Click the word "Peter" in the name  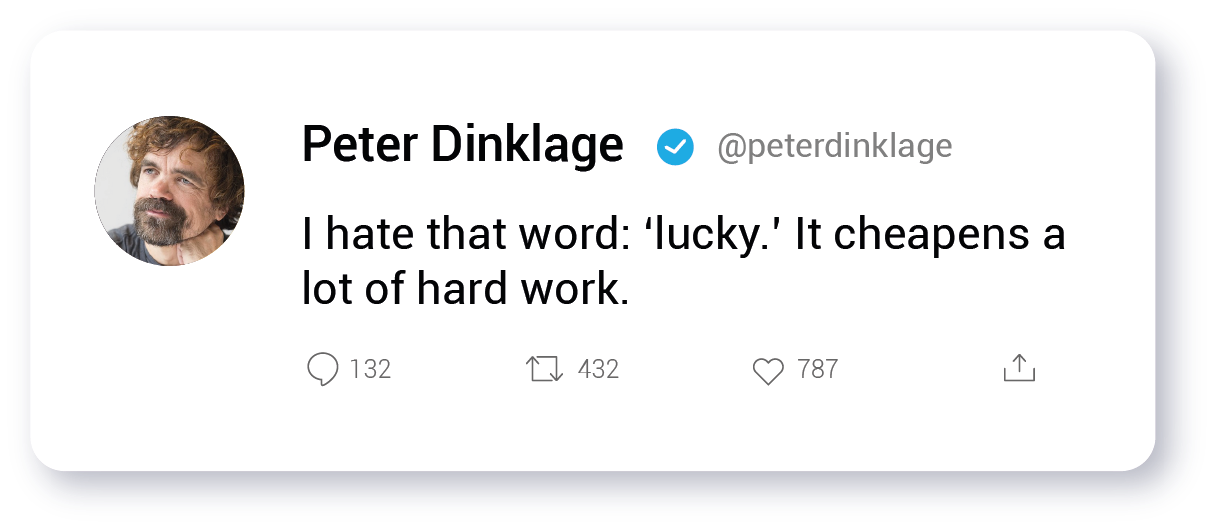[x=359, y=146]
